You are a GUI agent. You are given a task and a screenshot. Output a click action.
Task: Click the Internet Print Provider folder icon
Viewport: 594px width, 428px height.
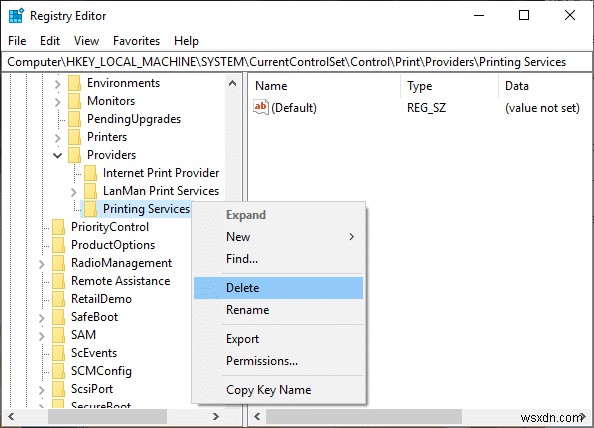coord(90,173)
